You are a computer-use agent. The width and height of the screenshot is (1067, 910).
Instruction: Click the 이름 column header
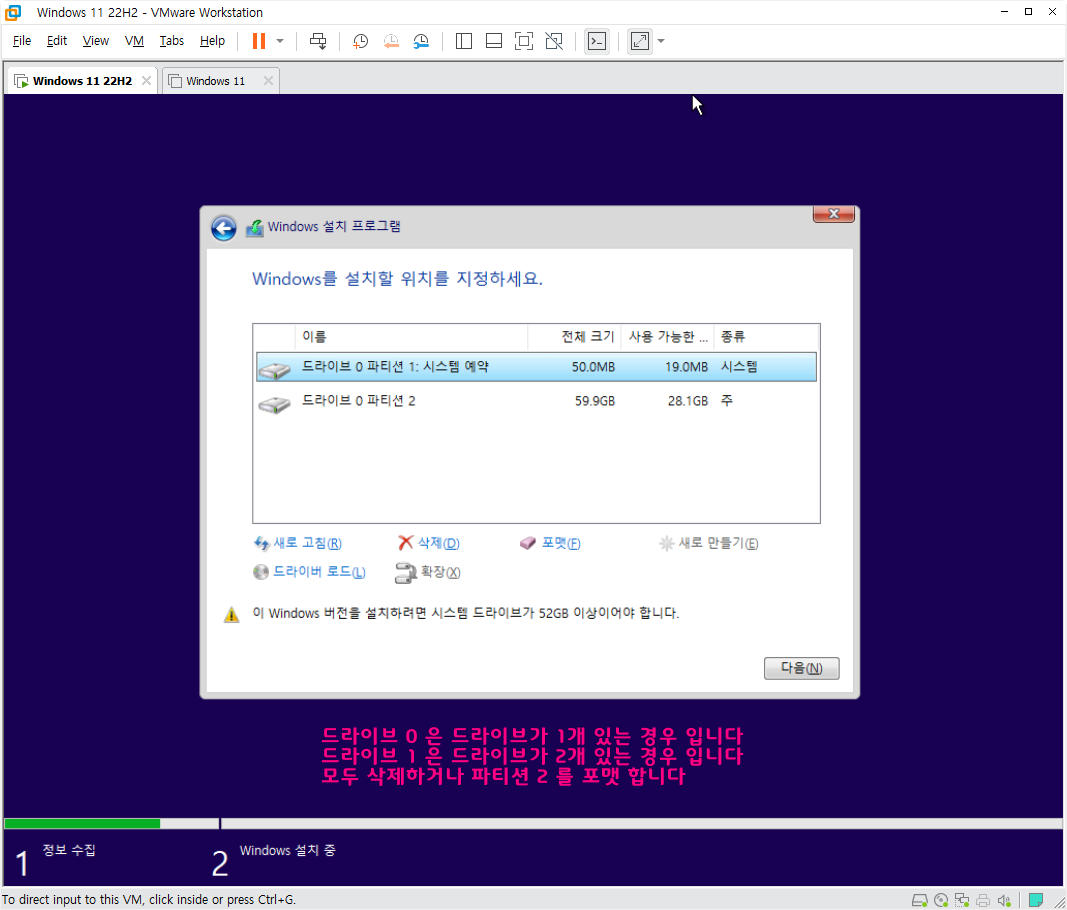(411, 336)
